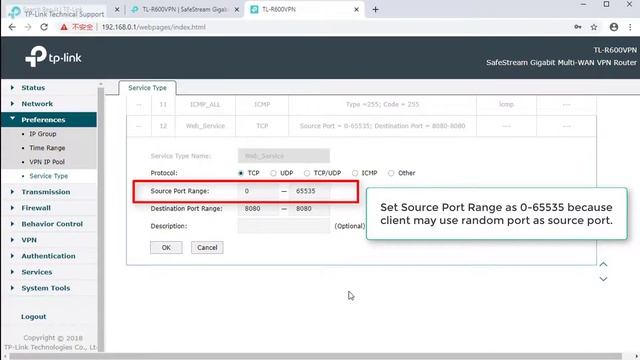Expand the Transmission menu
Viewport: 640px width, 360px height.
(x=46, y=192)
